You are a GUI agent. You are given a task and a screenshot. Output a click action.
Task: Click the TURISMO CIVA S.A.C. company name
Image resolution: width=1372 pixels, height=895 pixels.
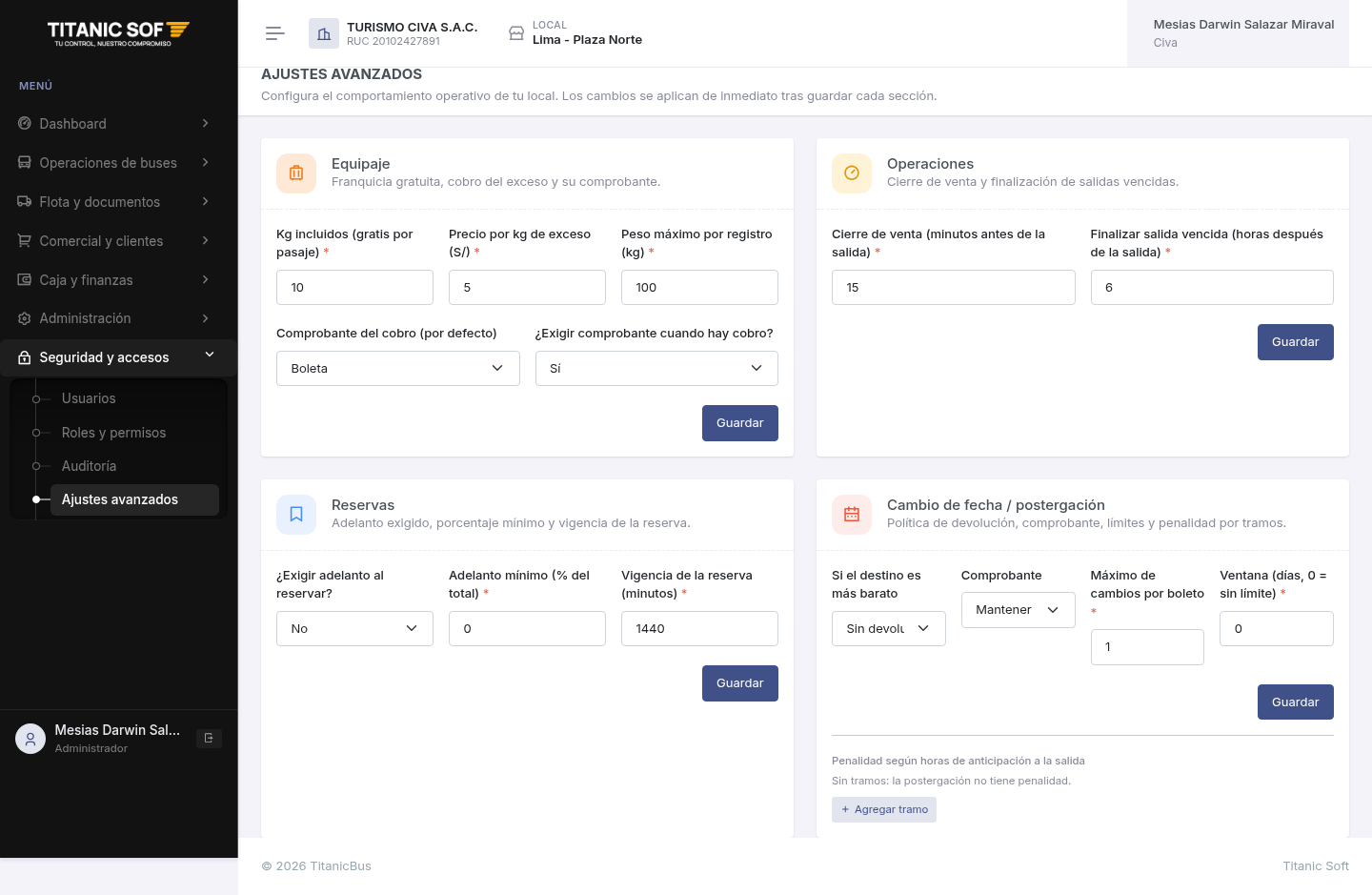pos(412,28)
